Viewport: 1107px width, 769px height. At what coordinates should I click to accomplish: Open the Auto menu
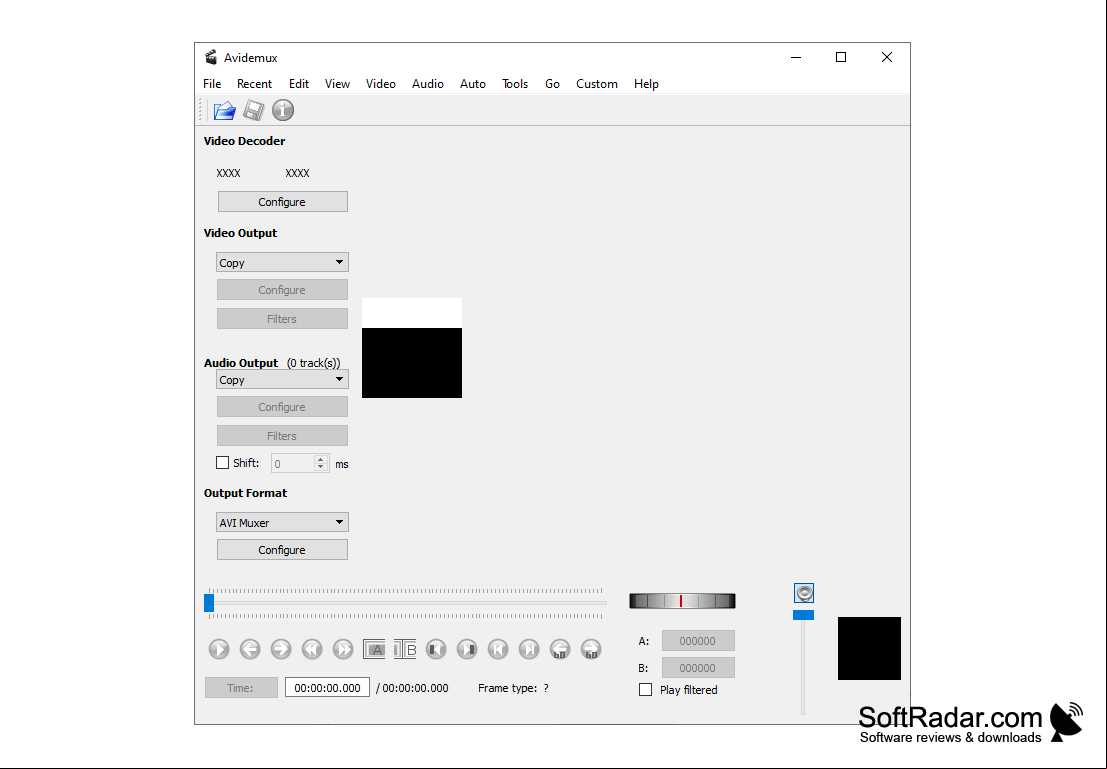click(472, 83)
